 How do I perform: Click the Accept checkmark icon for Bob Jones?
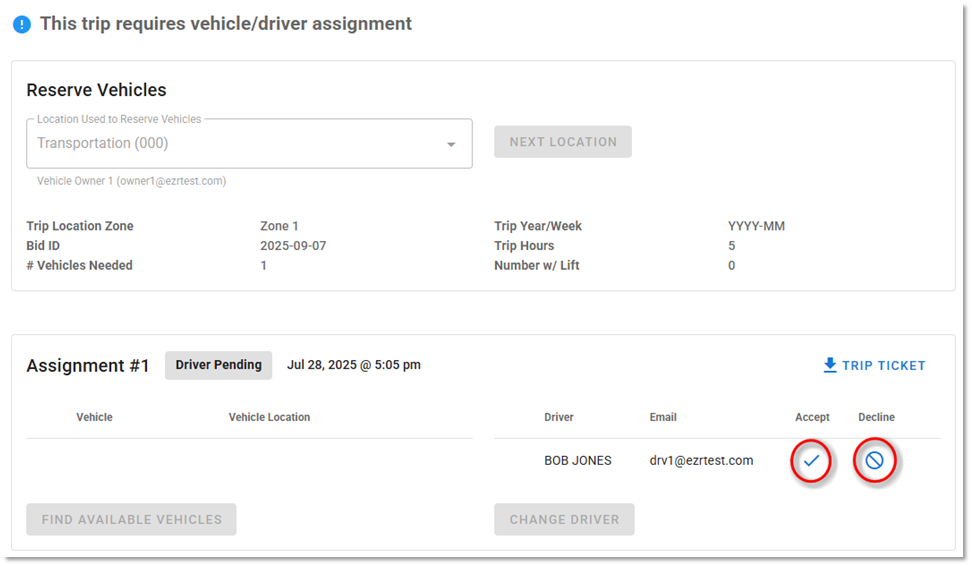[x=811, y=461]
